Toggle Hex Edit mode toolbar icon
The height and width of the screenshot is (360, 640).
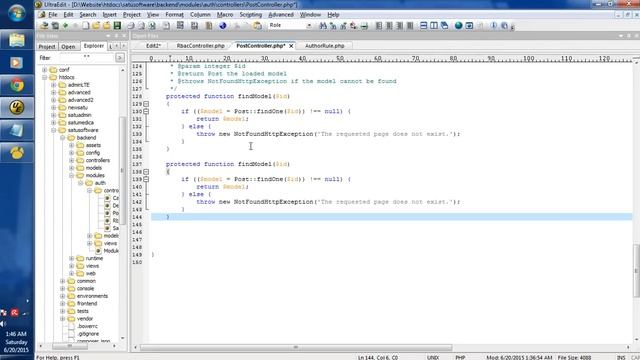click(194, 26)
